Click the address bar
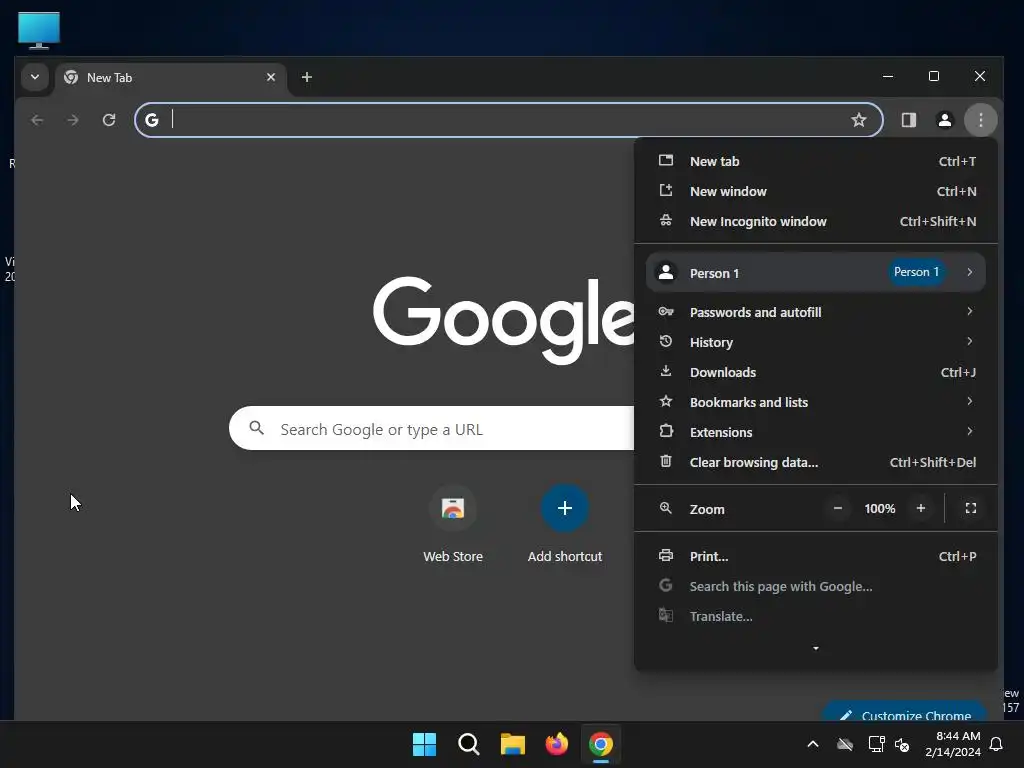This screenshot has height=768, width=1024. pyautogui.click(x=509, y=120)
